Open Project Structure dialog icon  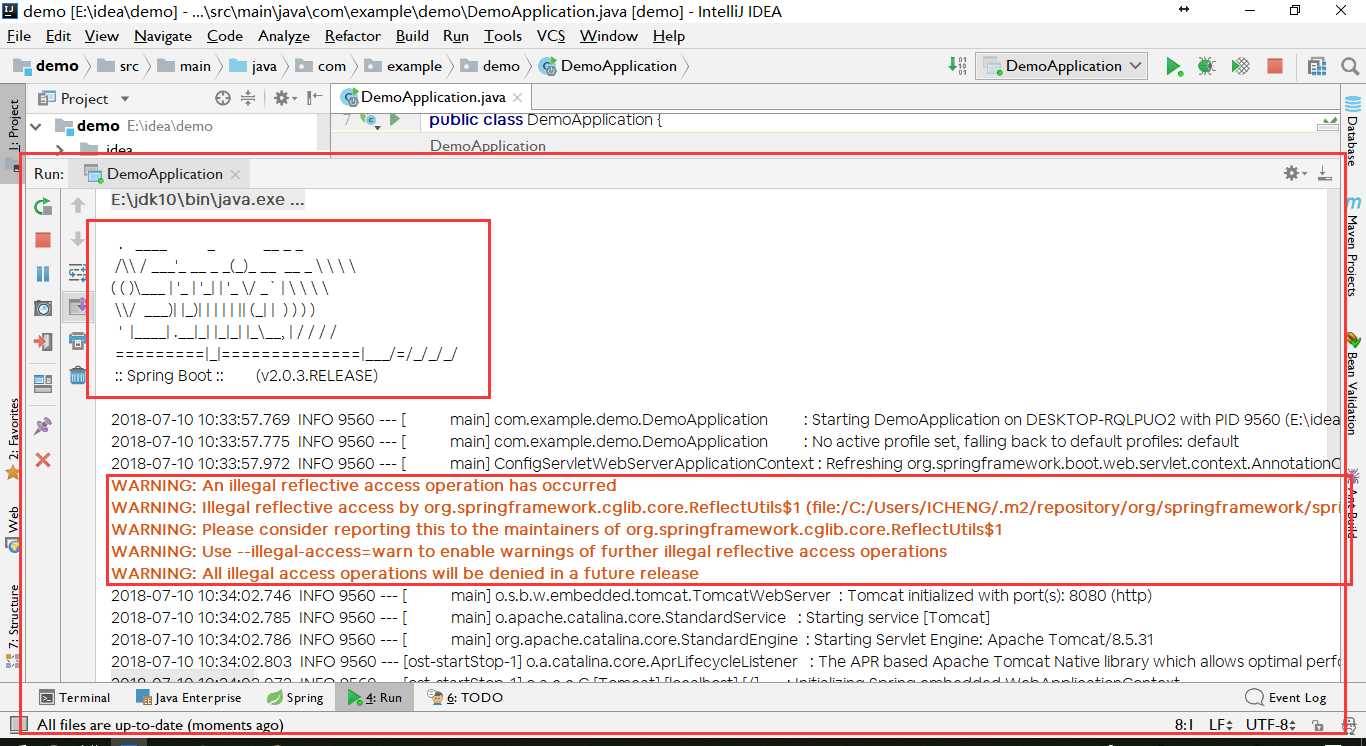click(x=1317, y=66)
